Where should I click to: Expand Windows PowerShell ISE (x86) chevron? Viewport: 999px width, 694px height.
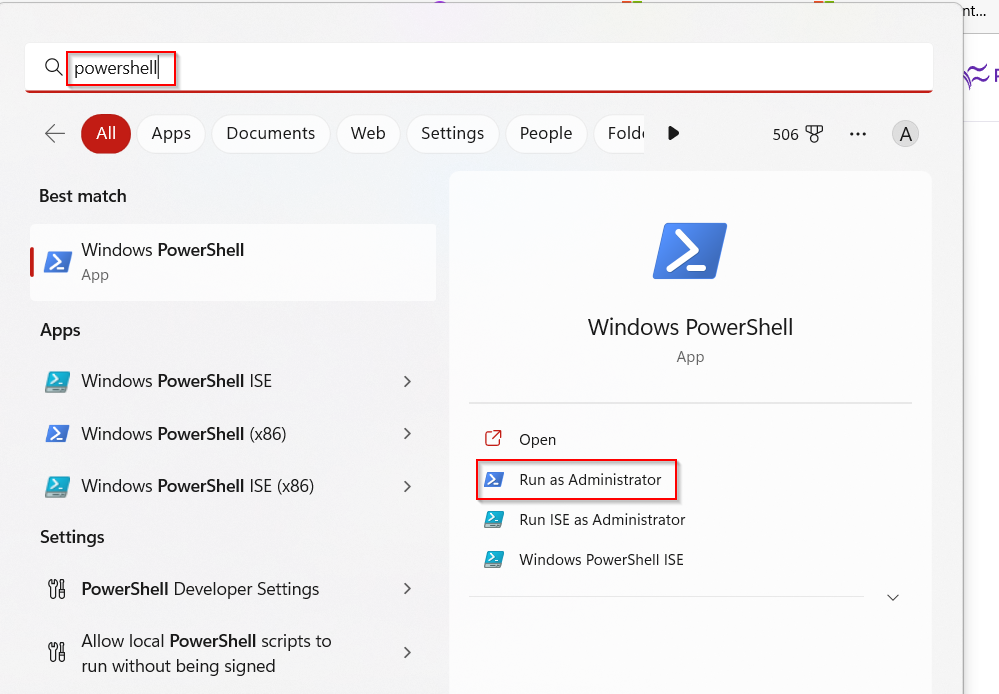(x=407, y=486)
